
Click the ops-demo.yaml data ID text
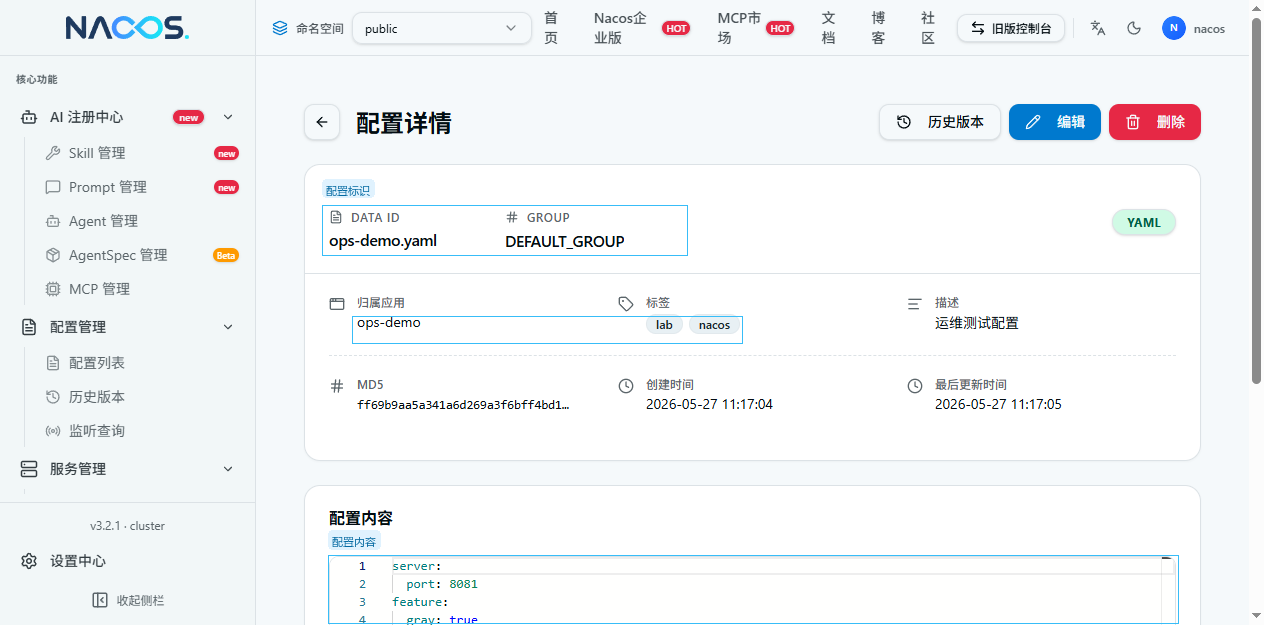coord(383,241)
